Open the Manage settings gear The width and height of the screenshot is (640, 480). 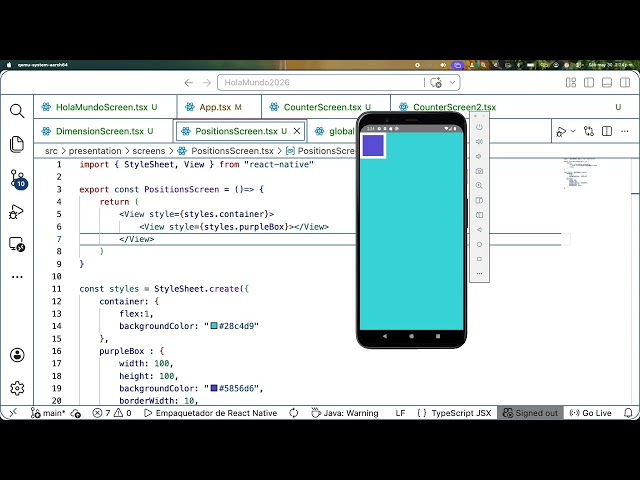17,388
